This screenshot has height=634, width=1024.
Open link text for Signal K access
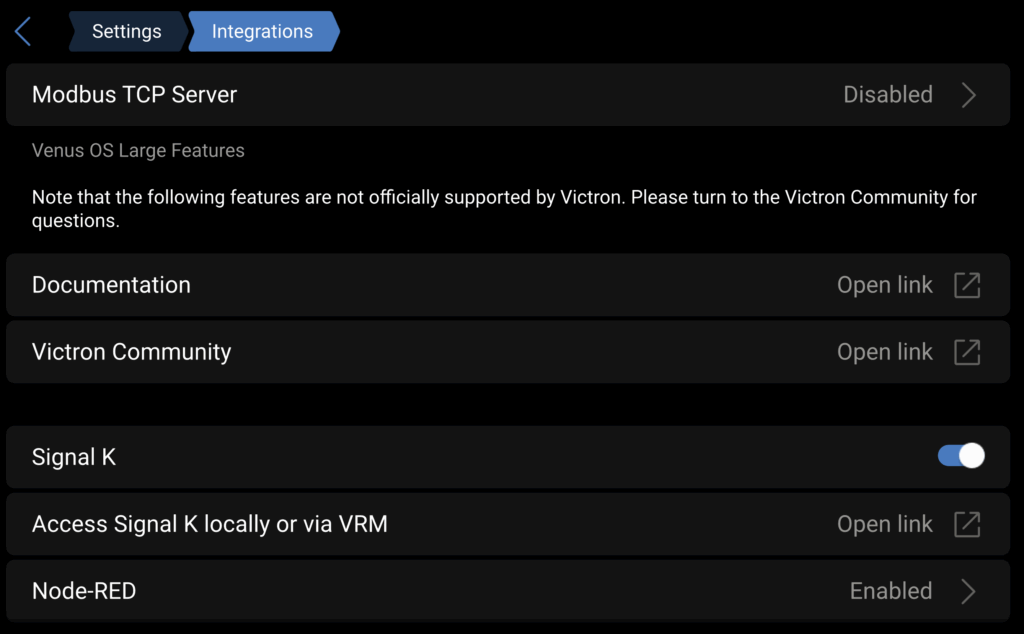[x=884, y=524]
